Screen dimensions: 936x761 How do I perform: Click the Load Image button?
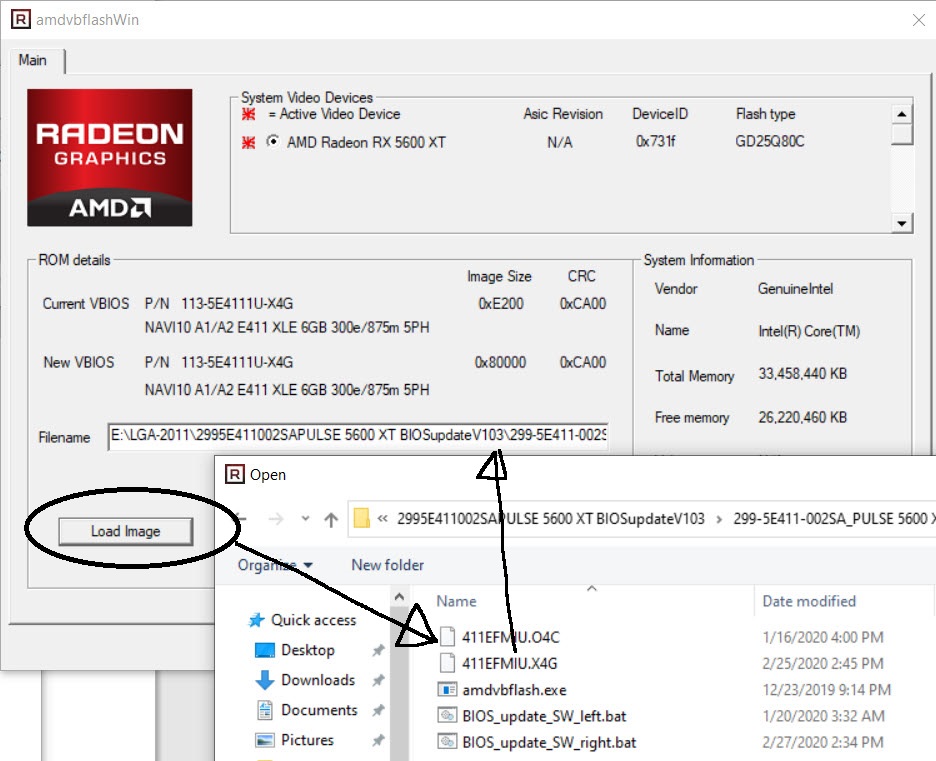(125, 531)
